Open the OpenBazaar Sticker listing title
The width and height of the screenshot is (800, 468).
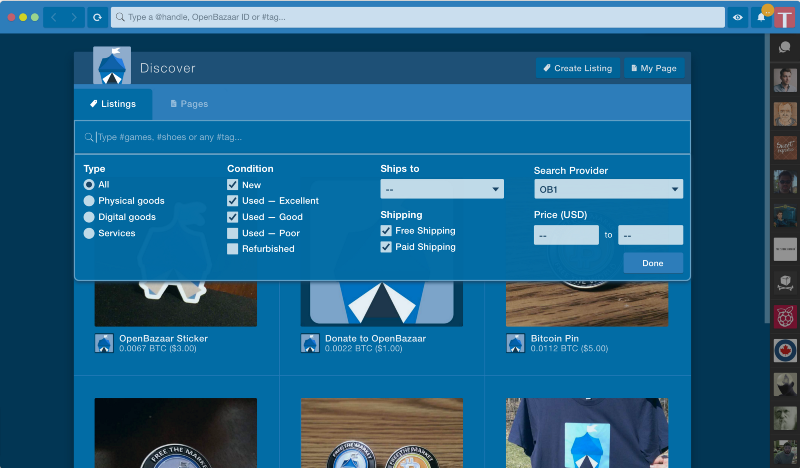(x=163, y=338)
